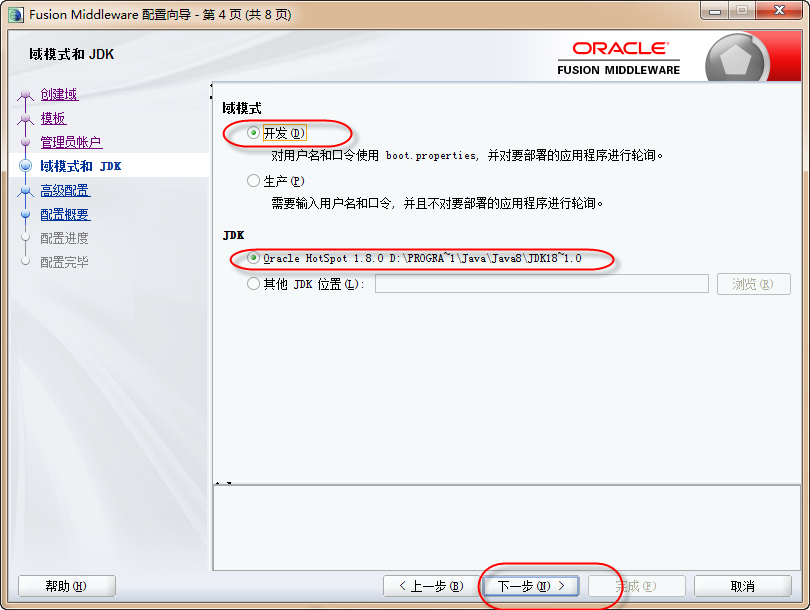Click the pentagon emblem in the header
The width and height of the screenshot is (810, 610).
tap(735, 60)
